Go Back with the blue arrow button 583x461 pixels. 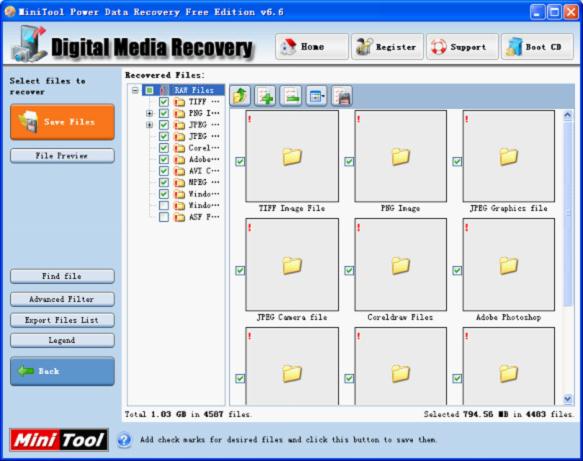coord(62,371)
